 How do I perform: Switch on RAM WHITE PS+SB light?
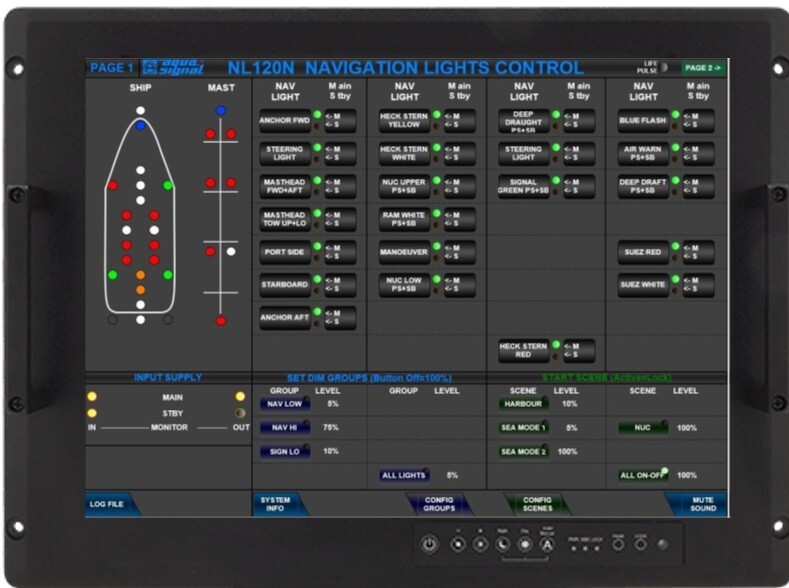(404, 219)
